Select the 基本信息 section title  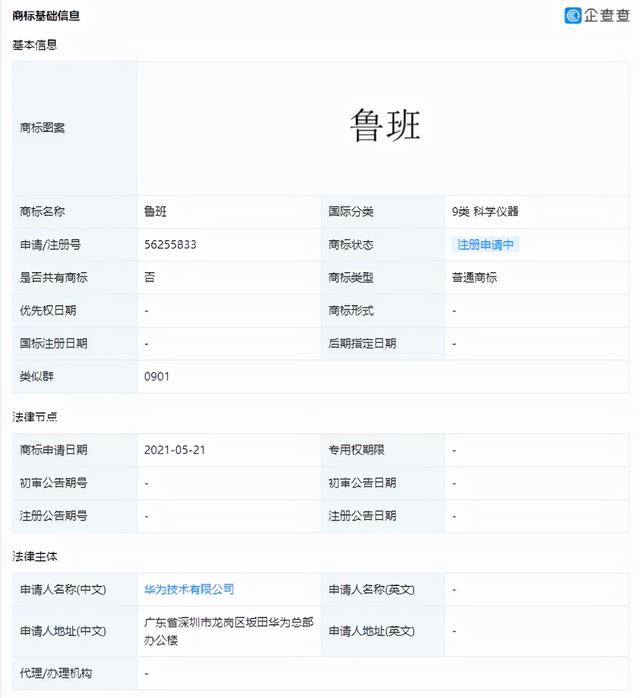(35, 45)
